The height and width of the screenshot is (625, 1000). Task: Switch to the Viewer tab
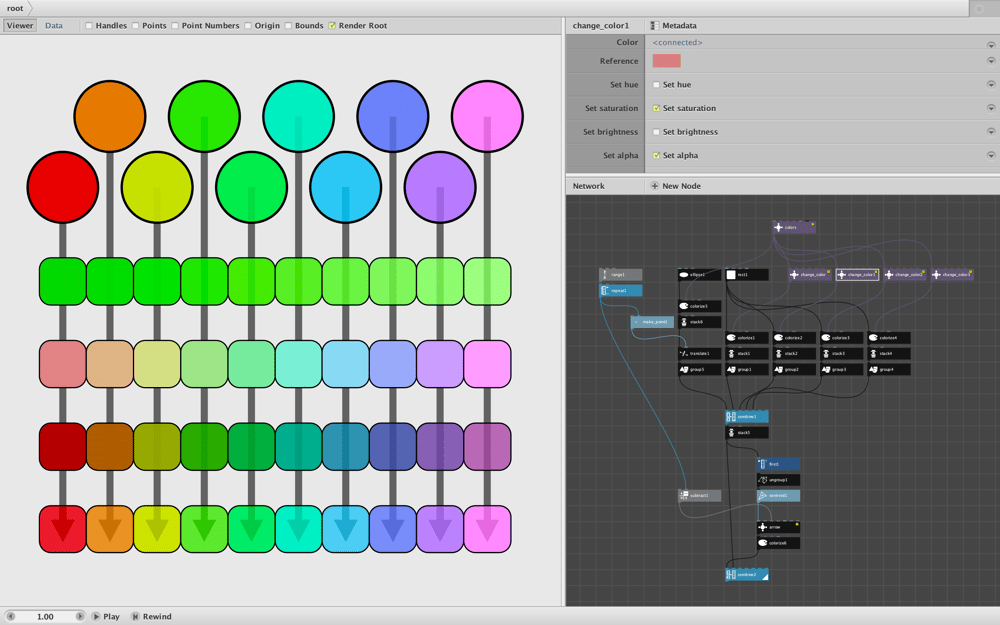pyautogui.click(x=20, y=26)
